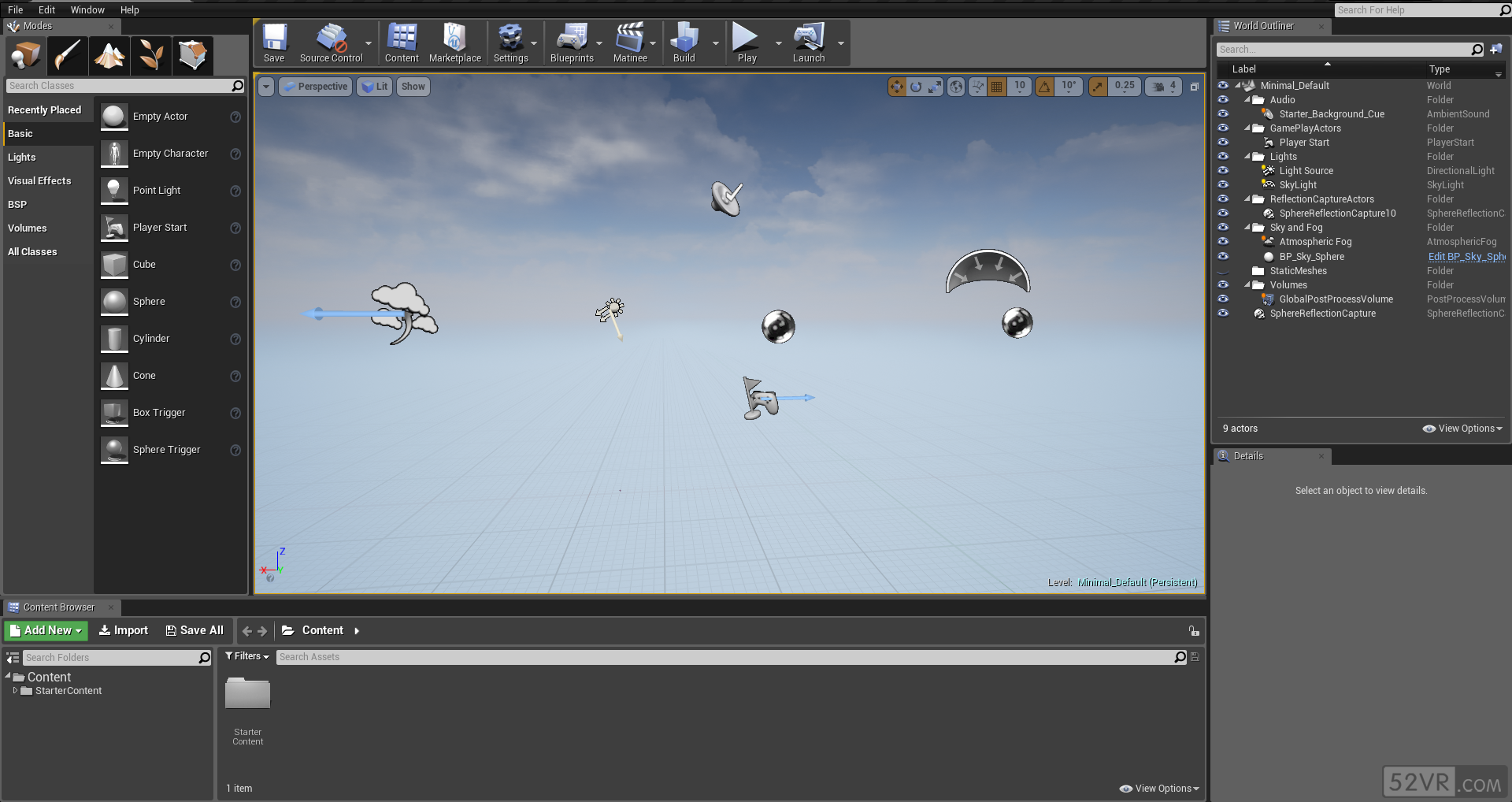Click the Save toolbar icon

coord(274,43)
